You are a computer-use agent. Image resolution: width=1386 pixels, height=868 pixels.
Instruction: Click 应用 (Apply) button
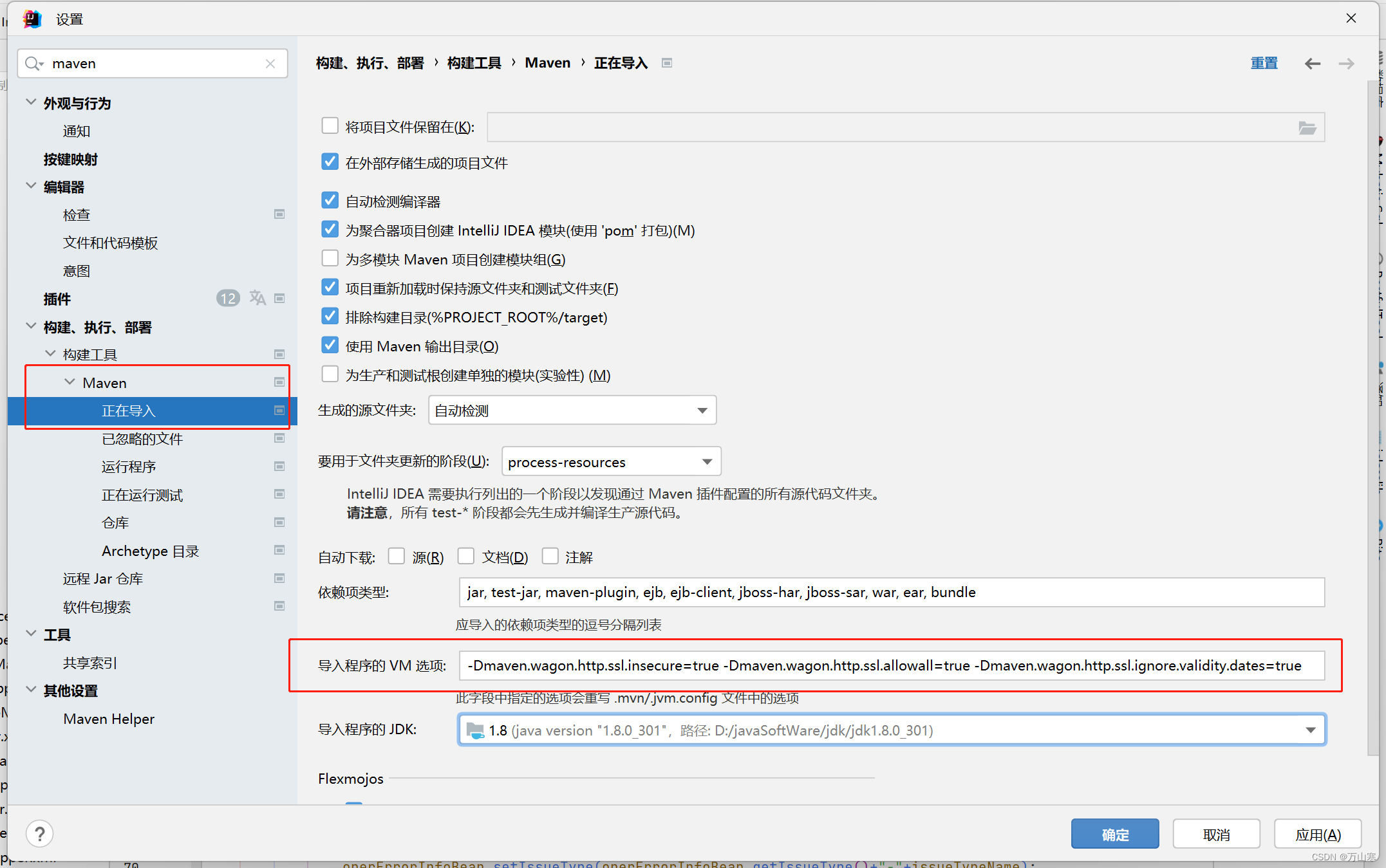click(x=1319, y=834)
